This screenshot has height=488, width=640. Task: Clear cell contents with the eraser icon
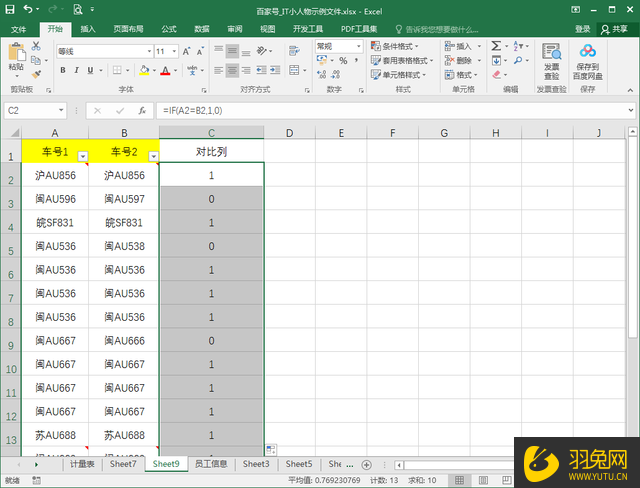(x=496, y=75)
